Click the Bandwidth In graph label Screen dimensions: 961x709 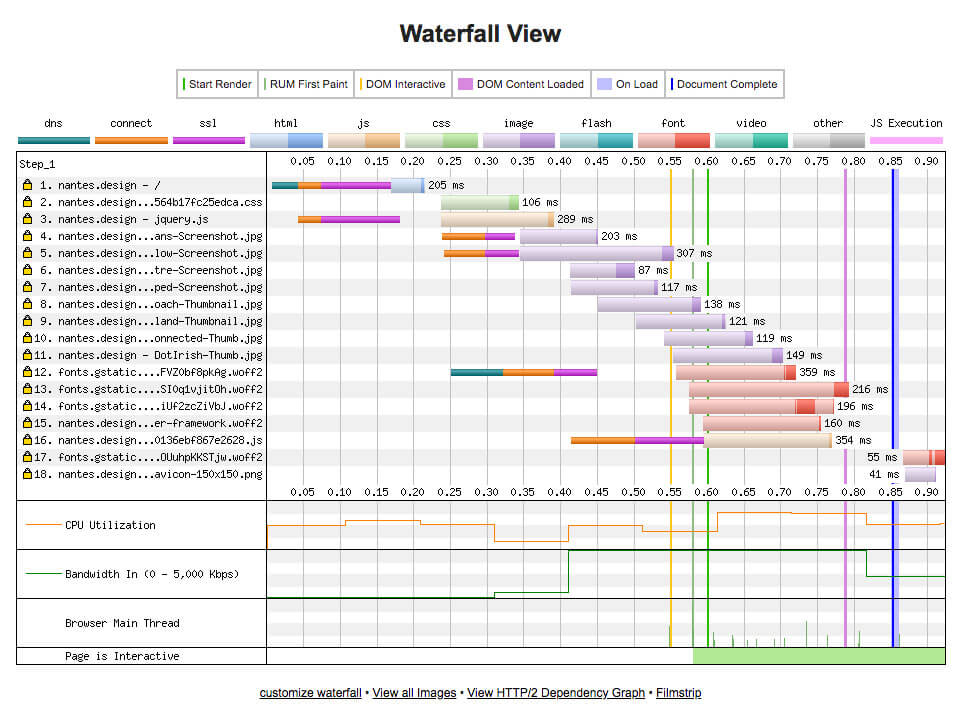coord(152,574)
